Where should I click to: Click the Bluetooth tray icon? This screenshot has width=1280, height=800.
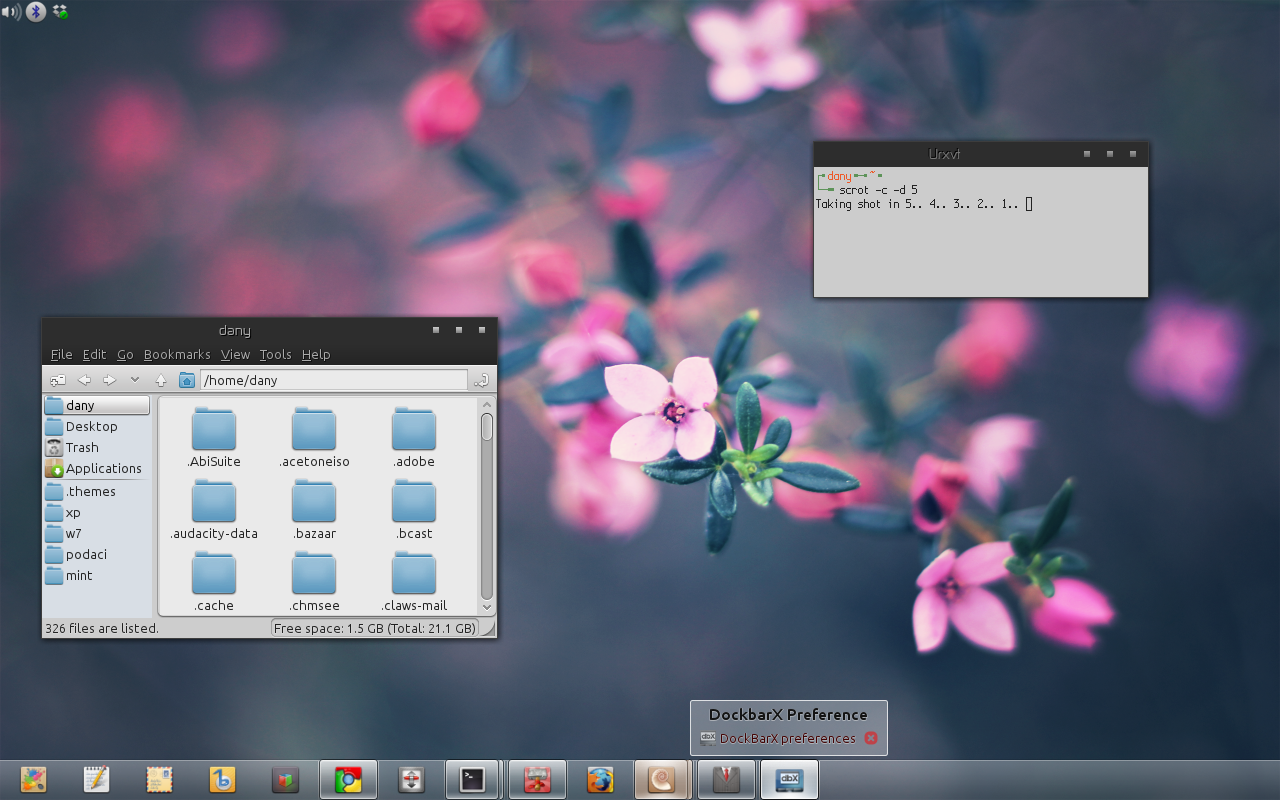[x=36, y=12]
